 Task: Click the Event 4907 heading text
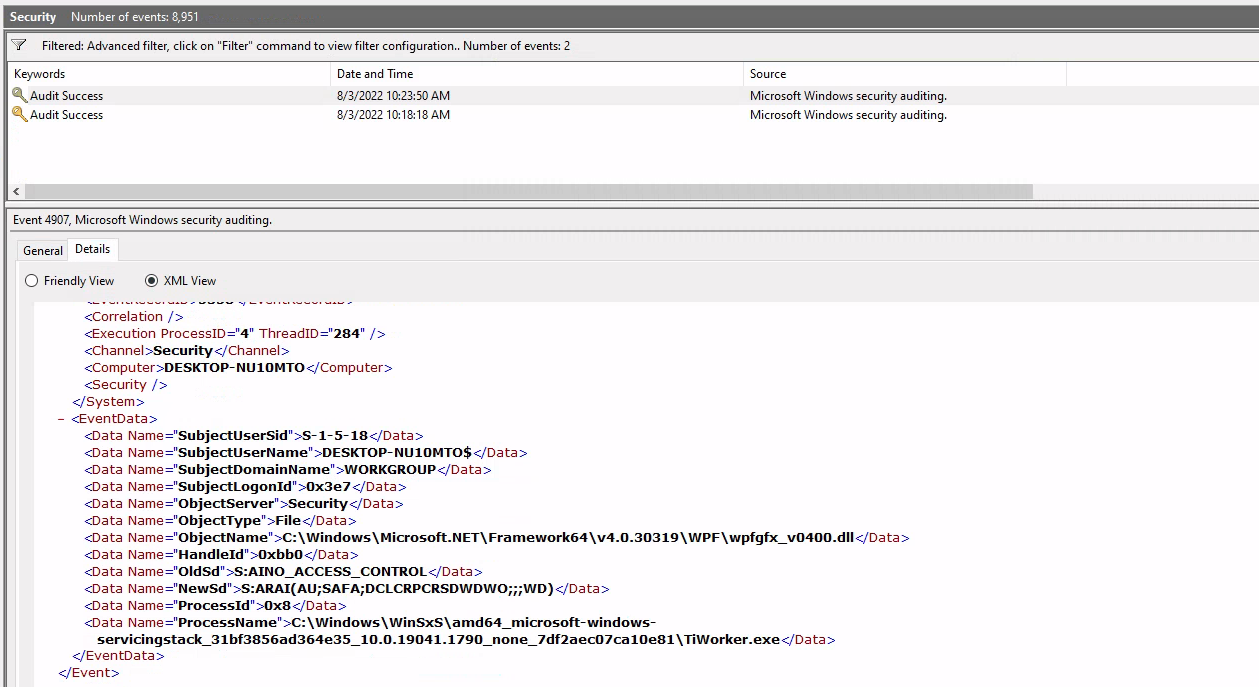point(142,220)
